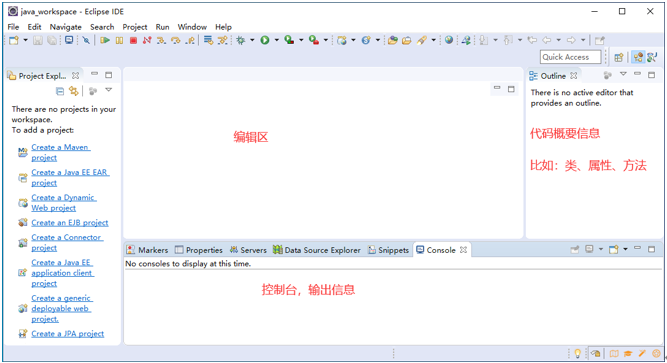Toggle Use Step Filters
The width and height of the screenshot is (667, 363).
[x=222, y=40]
